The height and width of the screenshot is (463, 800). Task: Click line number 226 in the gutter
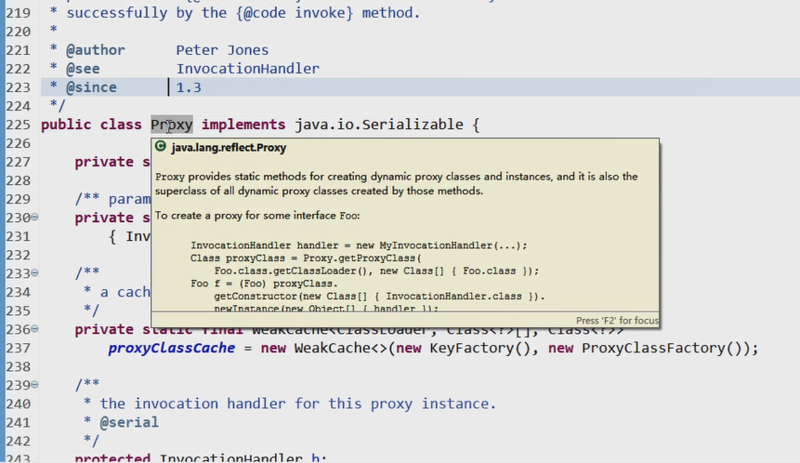pyautogui.click(x=18, y=143)
